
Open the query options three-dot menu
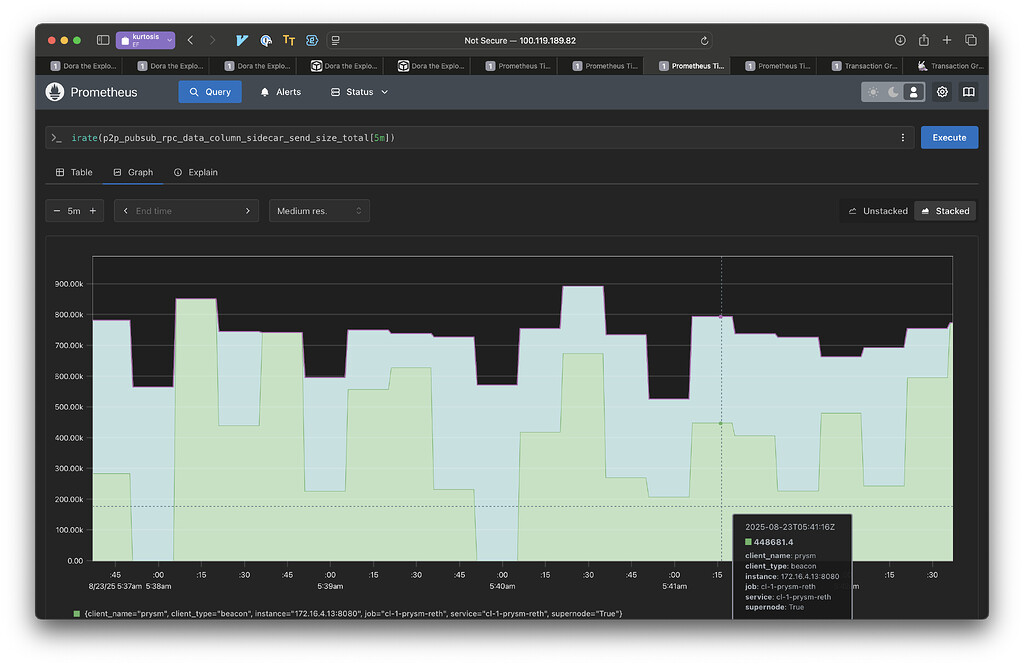point(903,138)
